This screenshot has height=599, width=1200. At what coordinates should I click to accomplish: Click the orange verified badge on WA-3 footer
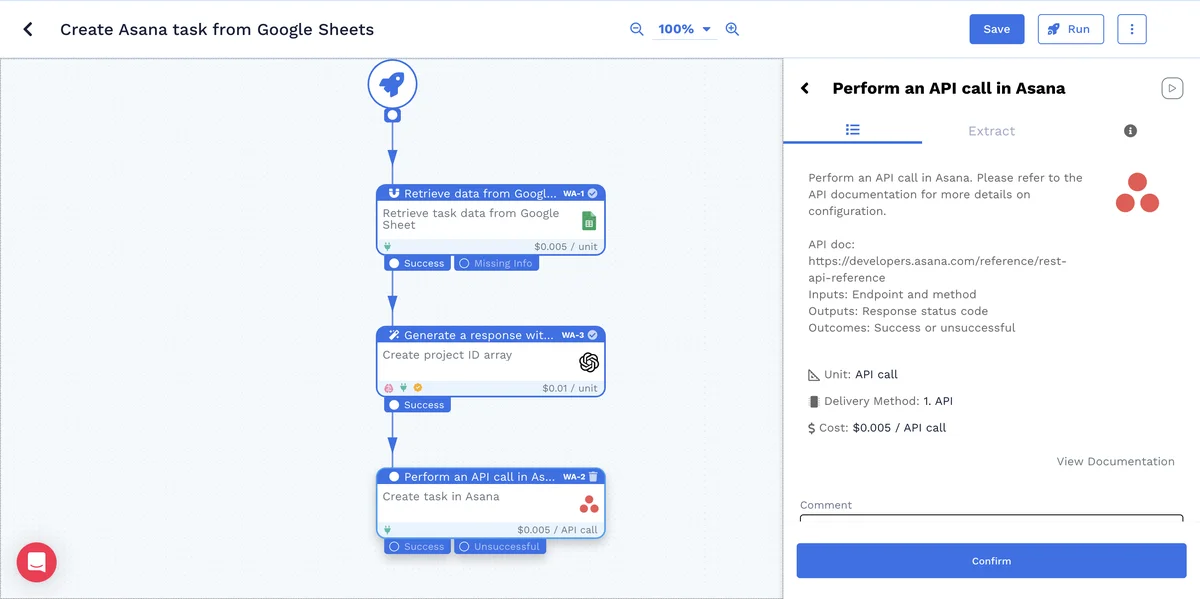click(x=418, y=388)
